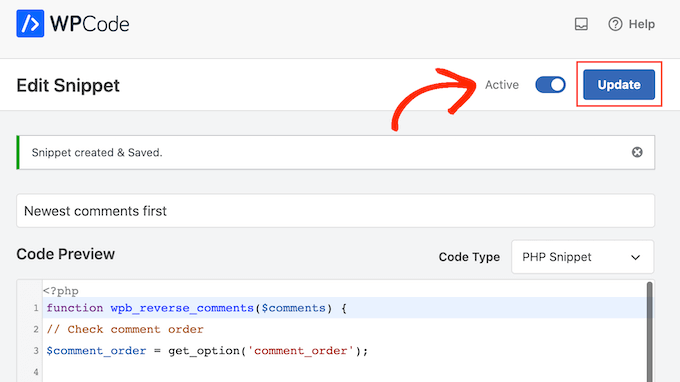Screen dimensions: 680x382
Task: Click the Update button
Action: [x=619, y=85]
